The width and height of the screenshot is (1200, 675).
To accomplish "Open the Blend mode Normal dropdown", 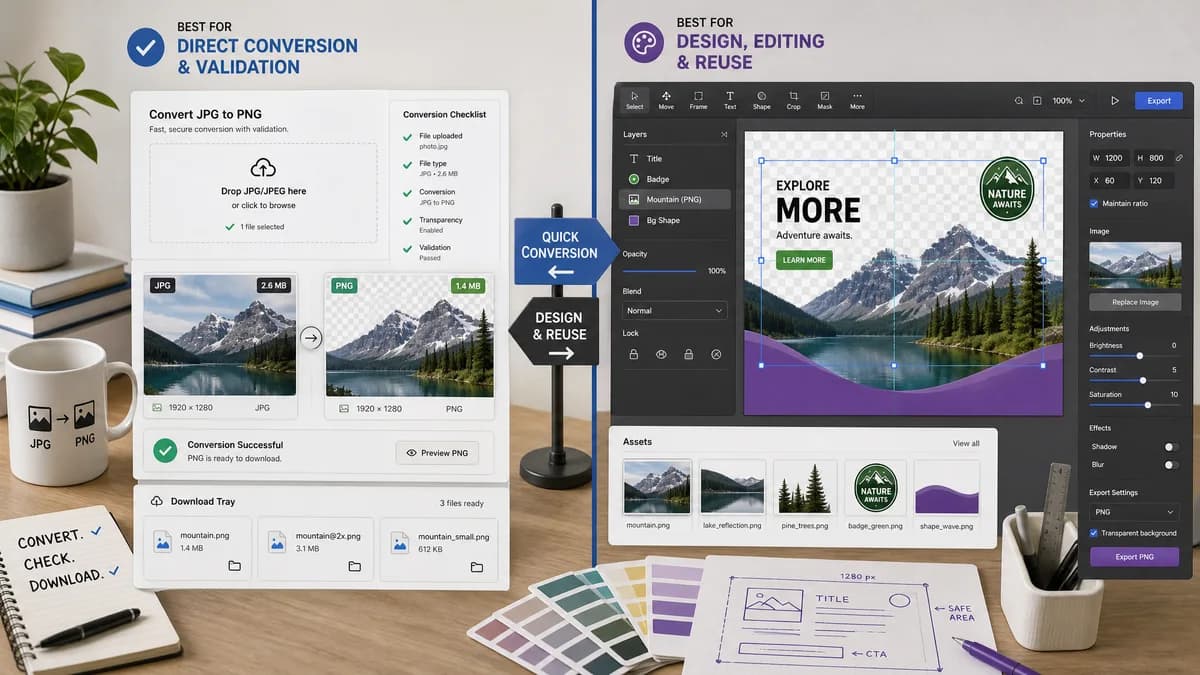I will [675, 311].
